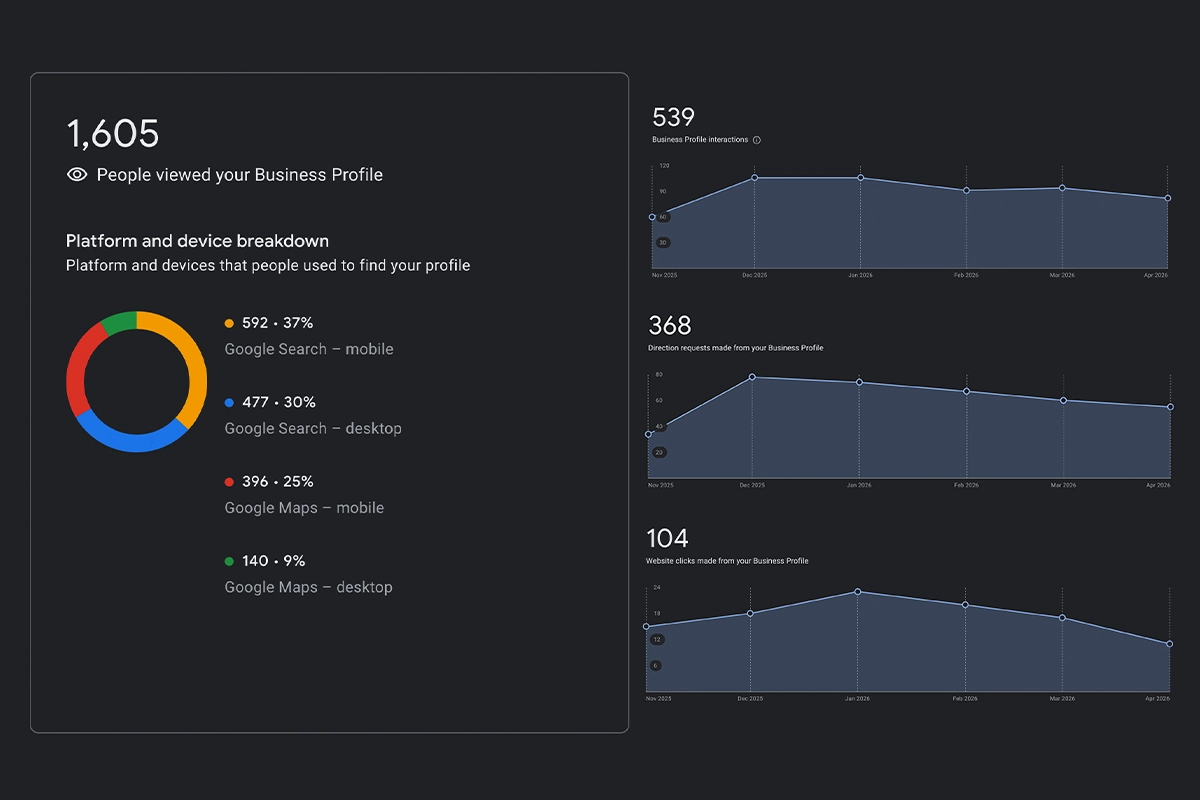The height and width of the screenshot is (800, 1200).
Task: Click the Nov 2025 point on the direction requests chart
Action: [648, 434]
